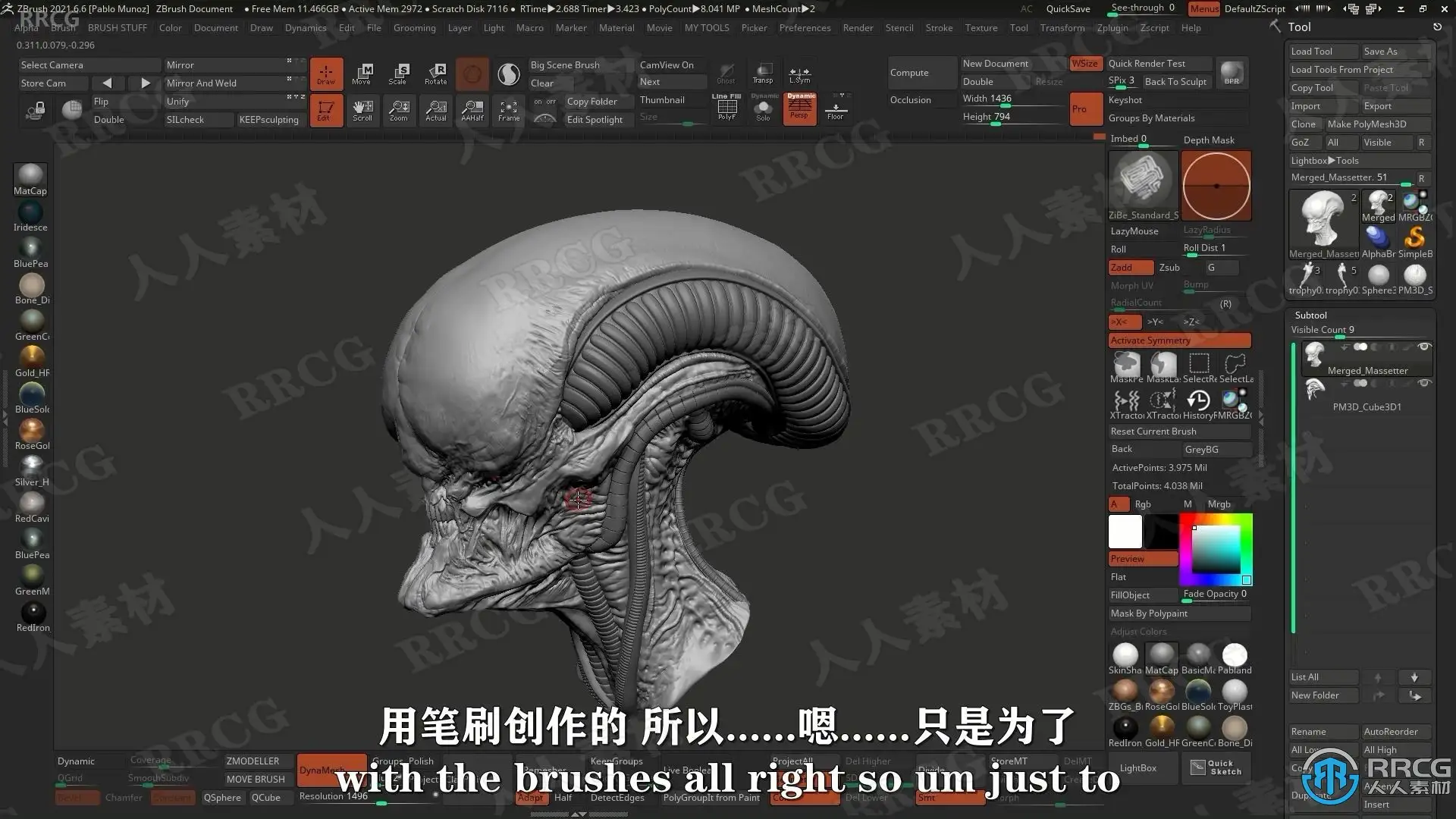Image resolution: width=1456 pixels, height=819 pixels.
Task: Collapse the Subtool section header
Action: click(1311, 315)
